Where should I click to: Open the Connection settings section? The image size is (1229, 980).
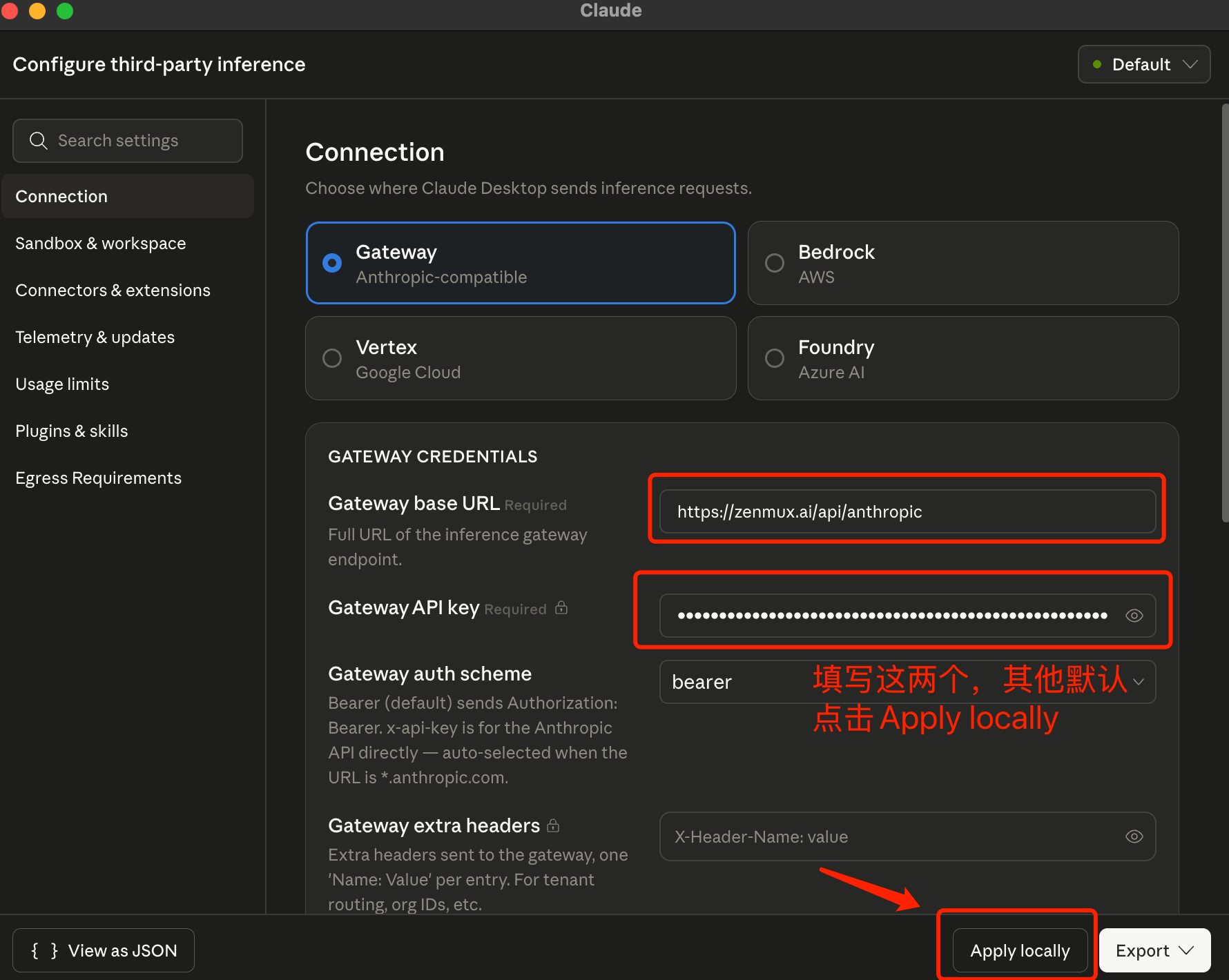pyautogui.click(x=128, y=196)
